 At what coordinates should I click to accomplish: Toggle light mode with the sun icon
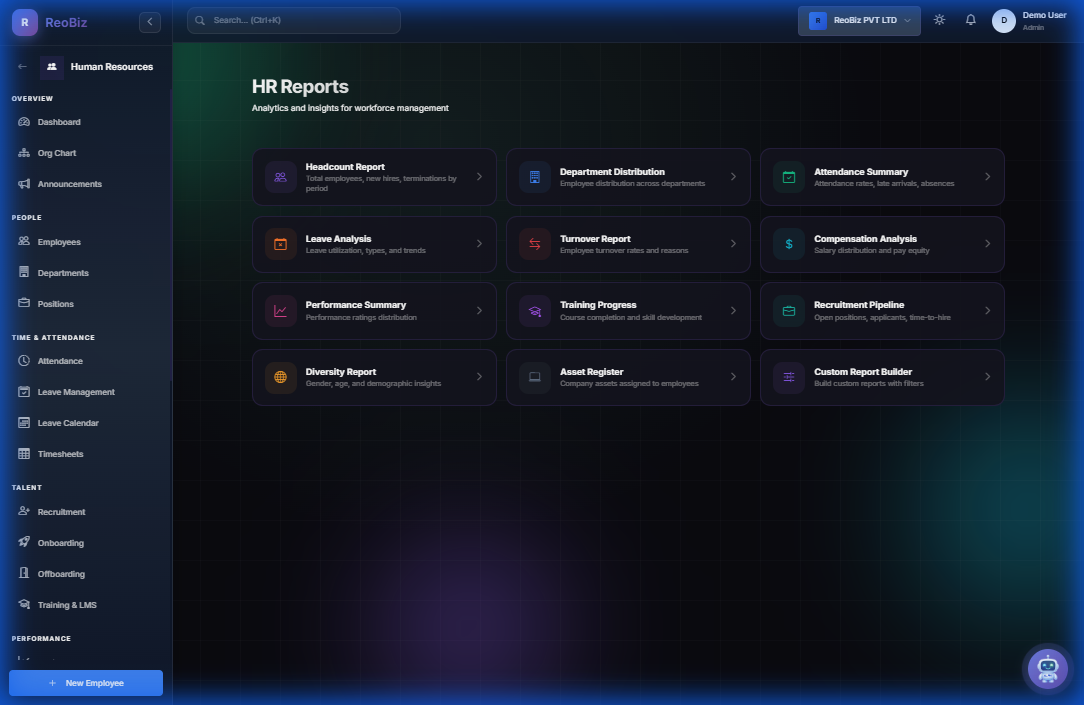coord(938,19)
